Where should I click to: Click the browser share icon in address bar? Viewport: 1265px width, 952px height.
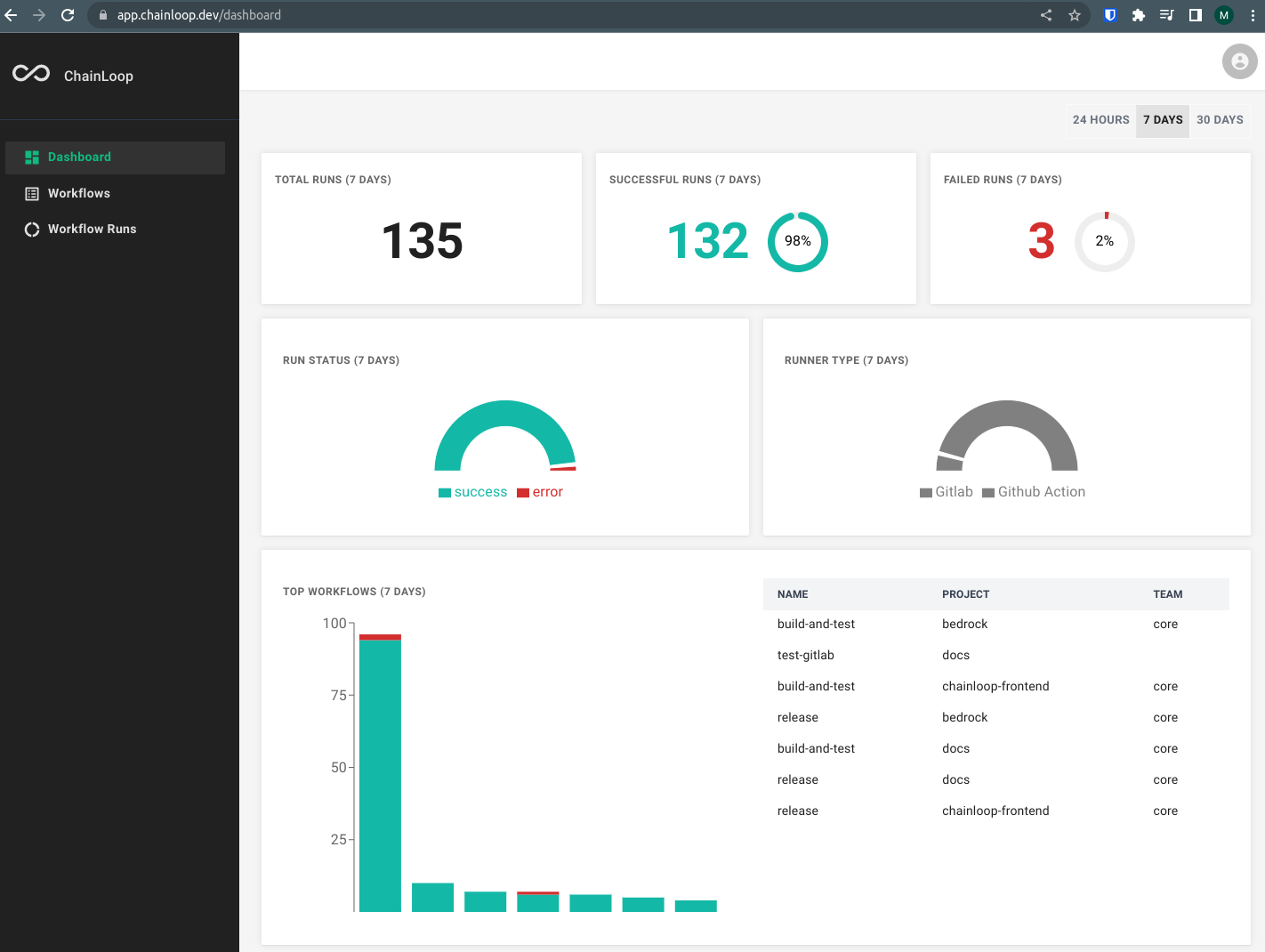pyautogui.click(x=1046, y=15)
